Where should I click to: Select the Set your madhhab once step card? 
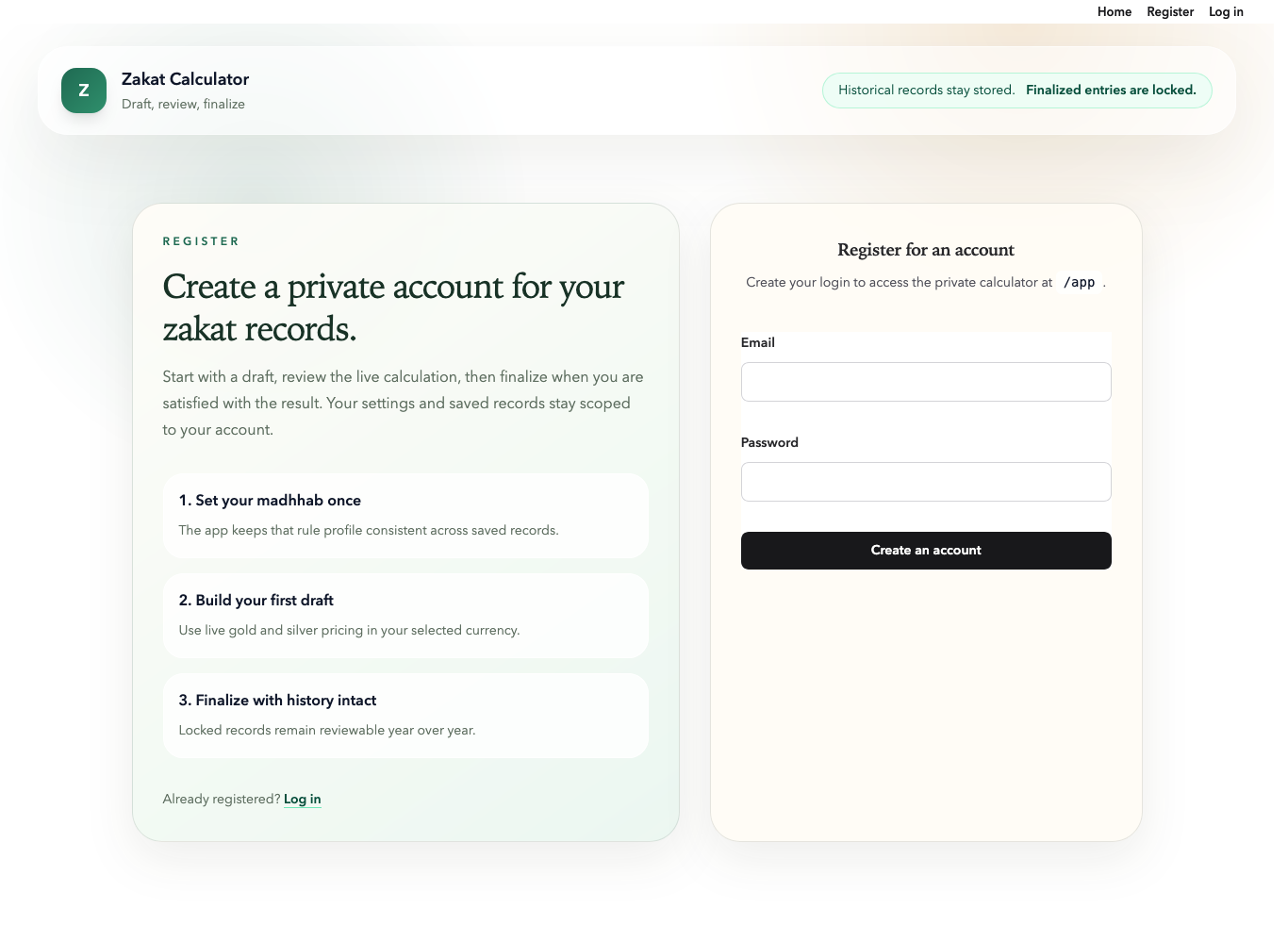tap(405, 516)
